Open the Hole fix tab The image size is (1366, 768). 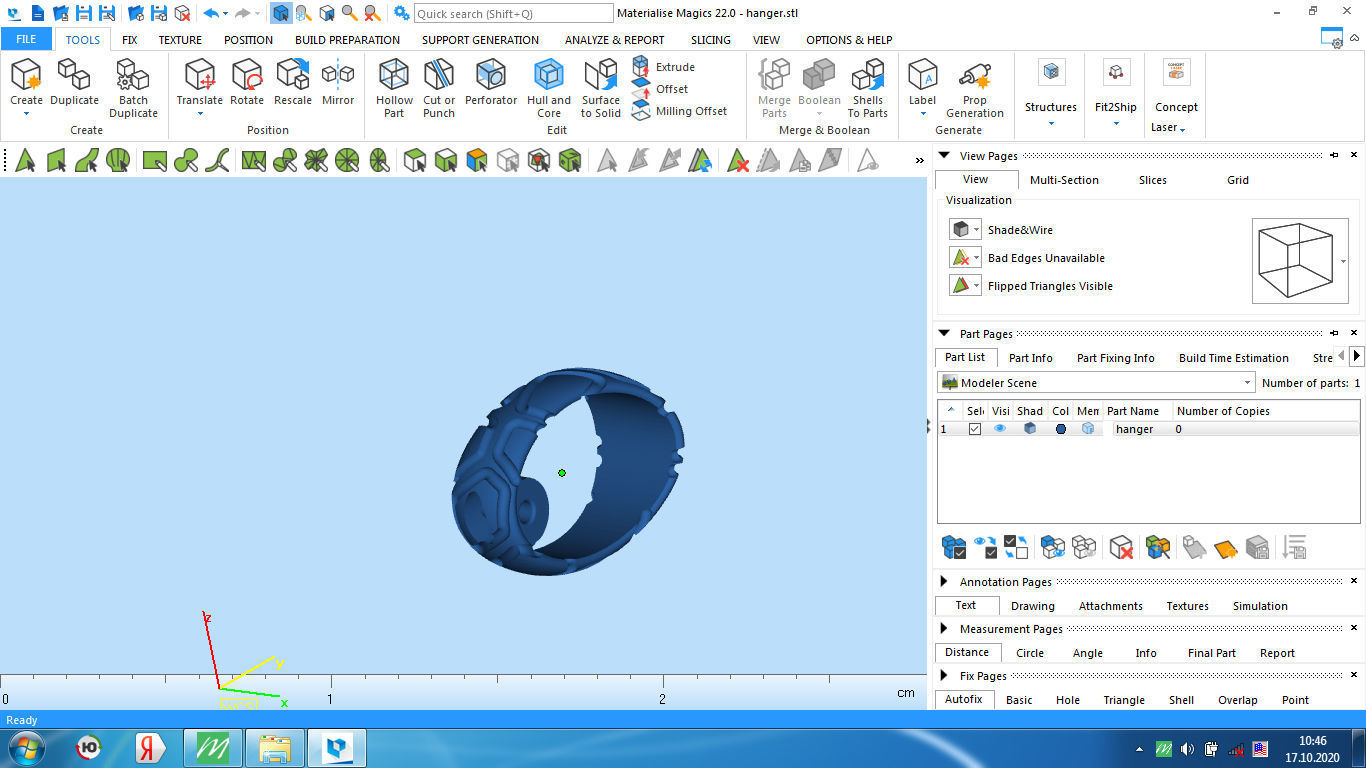coord(1068,700)
